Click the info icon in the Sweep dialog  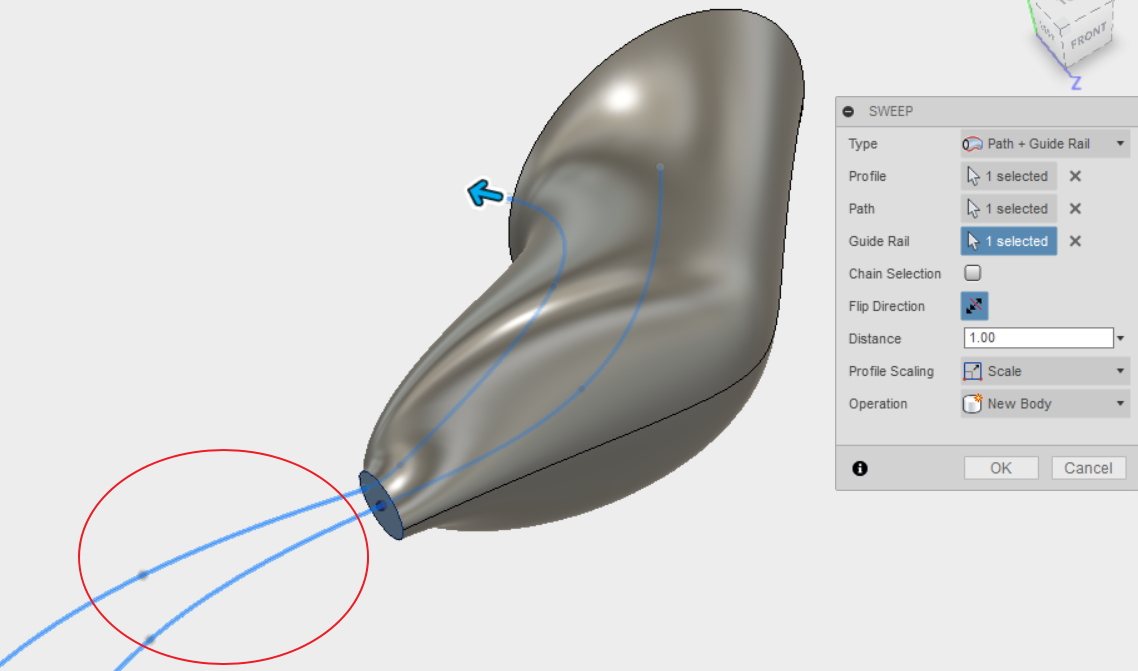(x=860, y=469)
